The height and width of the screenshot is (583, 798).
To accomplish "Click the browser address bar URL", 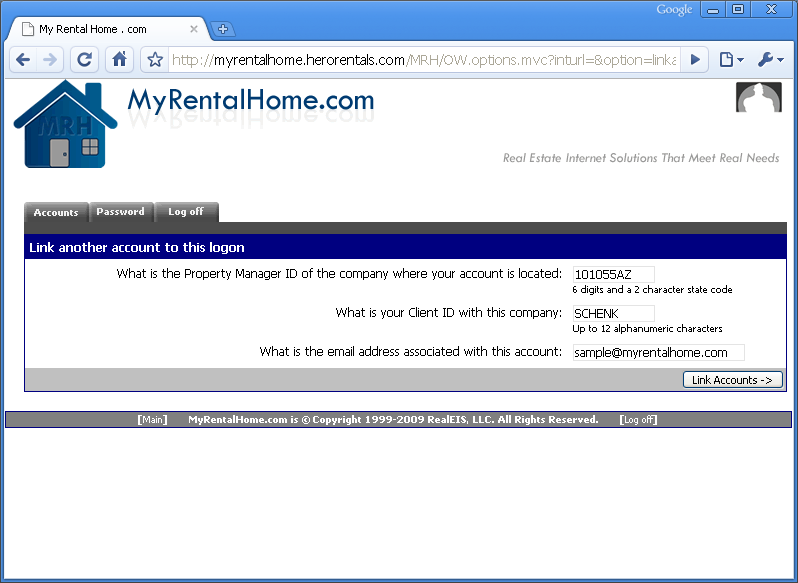I will 424,60.
